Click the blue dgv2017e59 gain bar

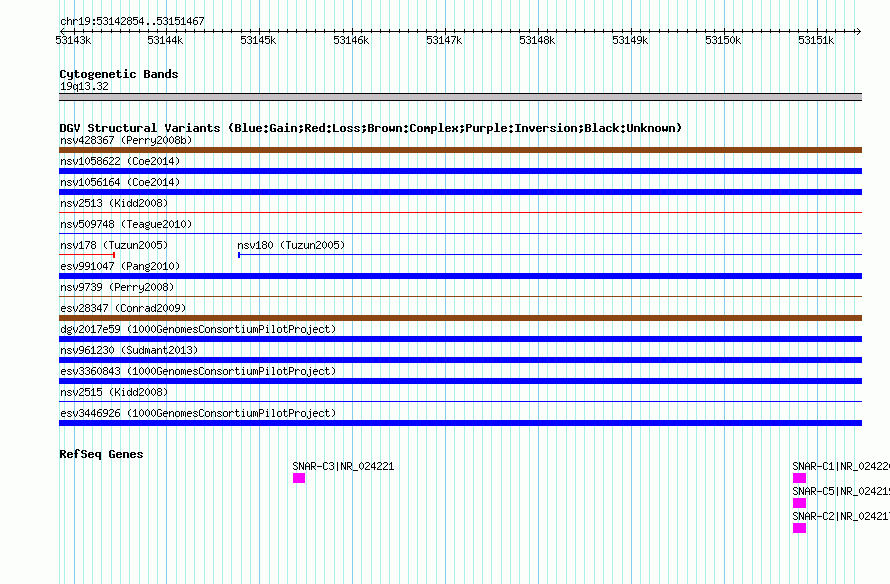click(460, 339)
